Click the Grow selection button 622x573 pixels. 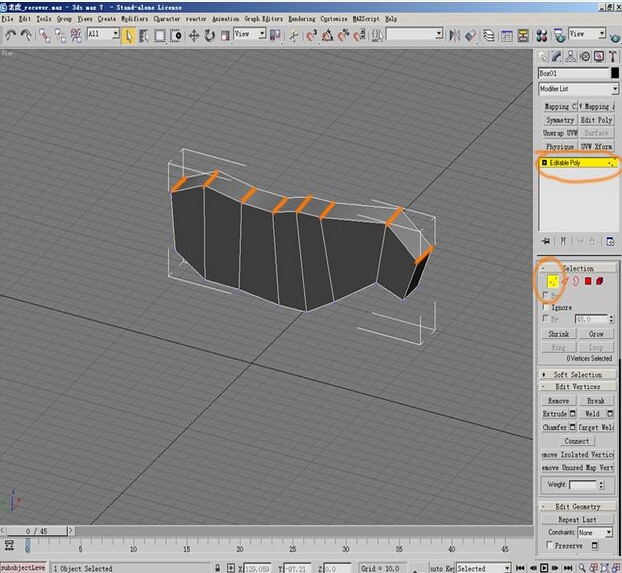(x=596, y=334)
